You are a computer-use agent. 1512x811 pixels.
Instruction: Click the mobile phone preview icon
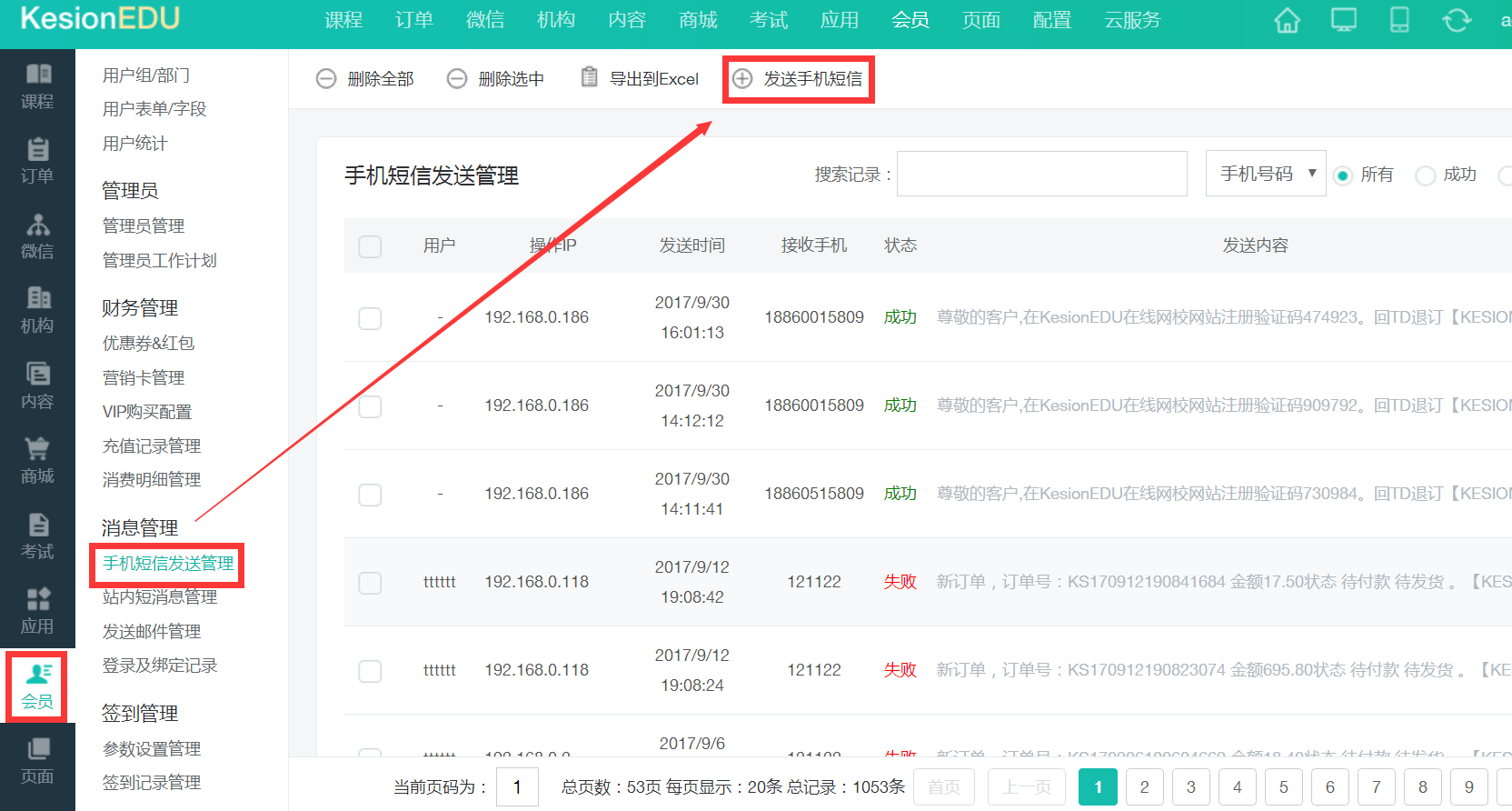[x=1399, y=20]
